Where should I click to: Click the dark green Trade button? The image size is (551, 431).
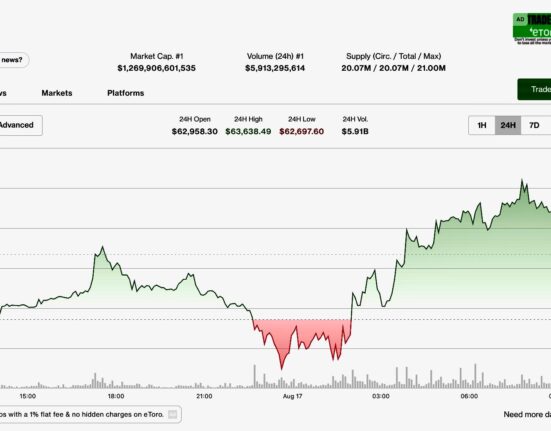click(534, 89)
